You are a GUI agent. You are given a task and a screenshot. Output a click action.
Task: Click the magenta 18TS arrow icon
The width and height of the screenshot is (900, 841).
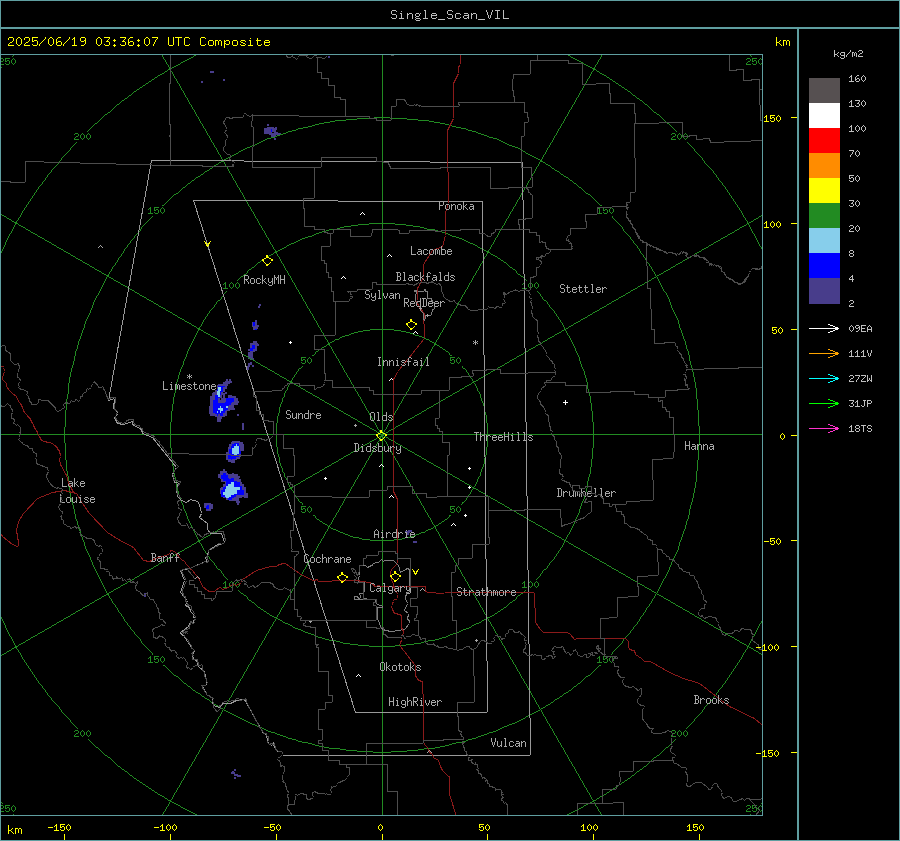click(824, 428)
